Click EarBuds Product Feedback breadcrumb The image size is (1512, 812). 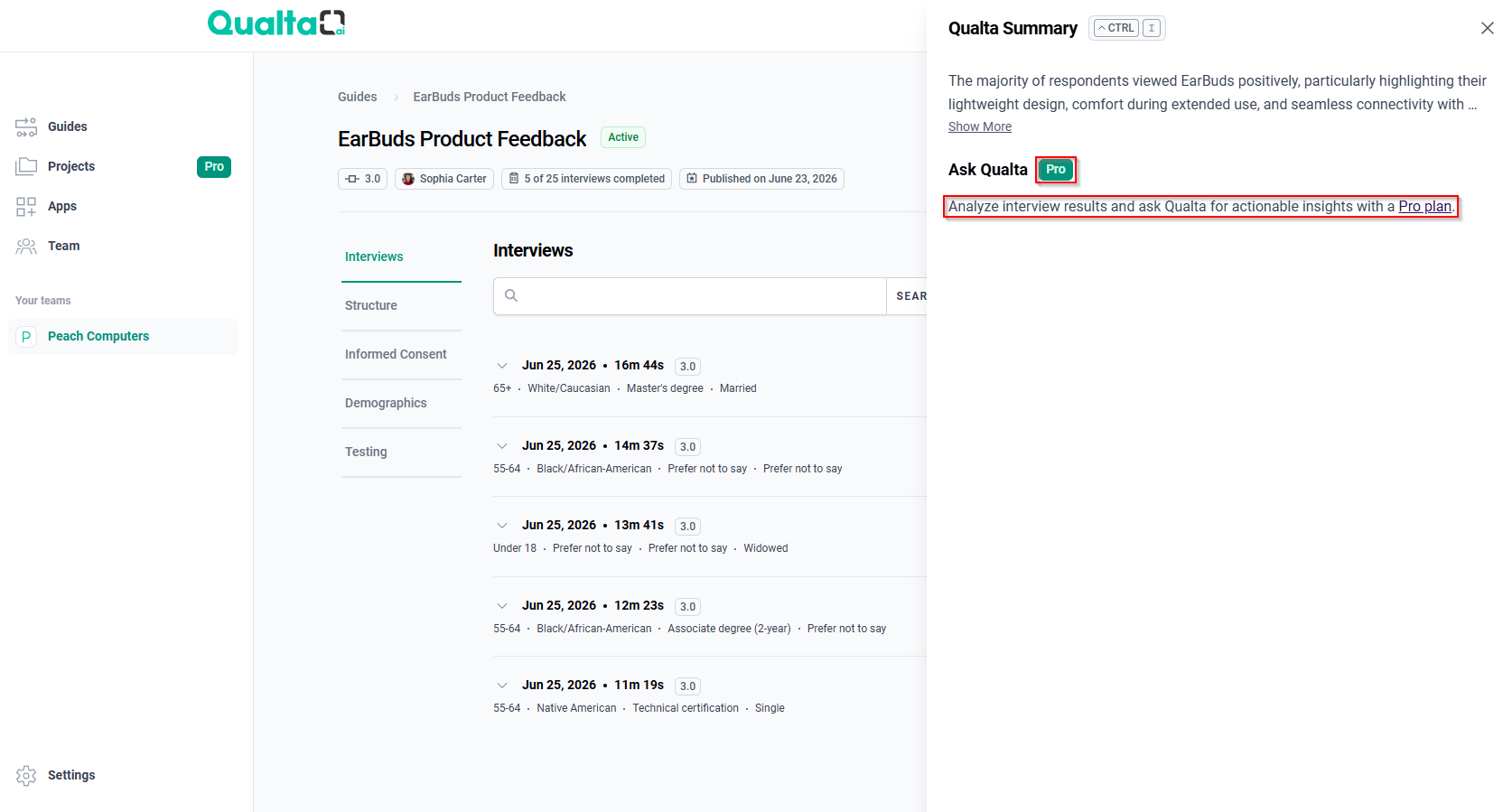coord(490,97)
